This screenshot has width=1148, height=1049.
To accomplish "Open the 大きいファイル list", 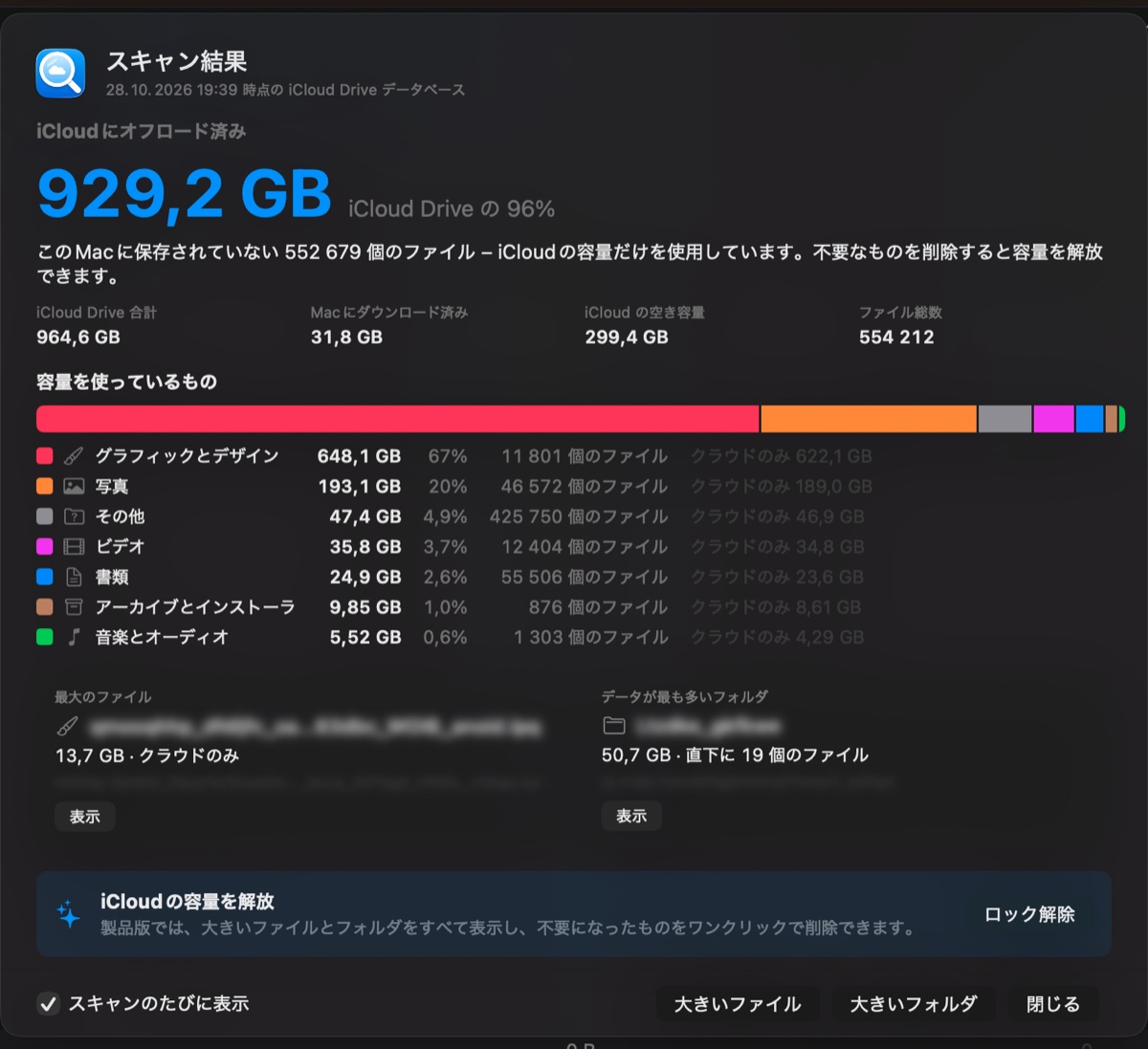I will (738, 1004).
